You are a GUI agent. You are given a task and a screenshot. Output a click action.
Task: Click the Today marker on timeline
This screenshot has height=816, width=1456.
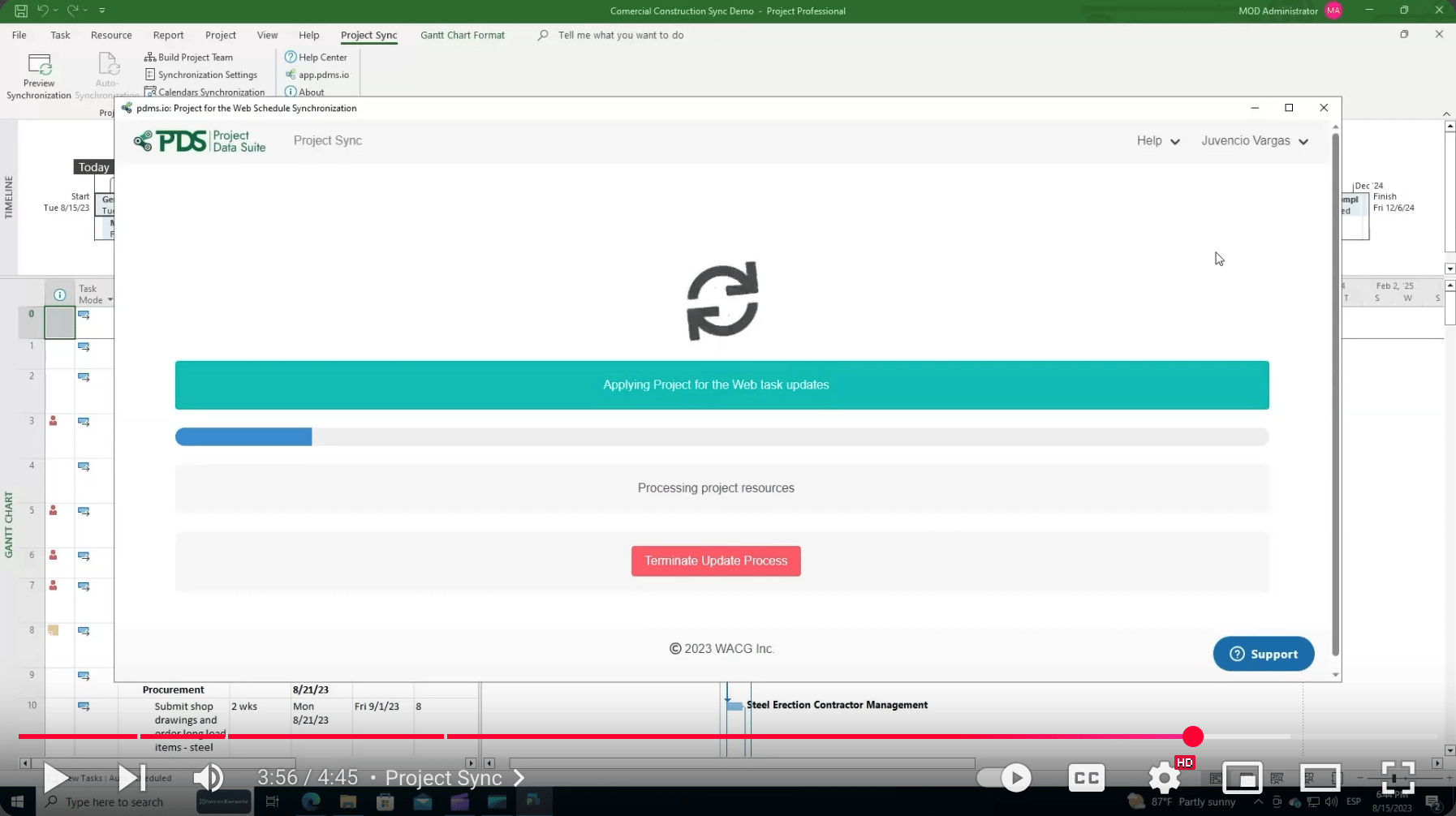[93, 167]
